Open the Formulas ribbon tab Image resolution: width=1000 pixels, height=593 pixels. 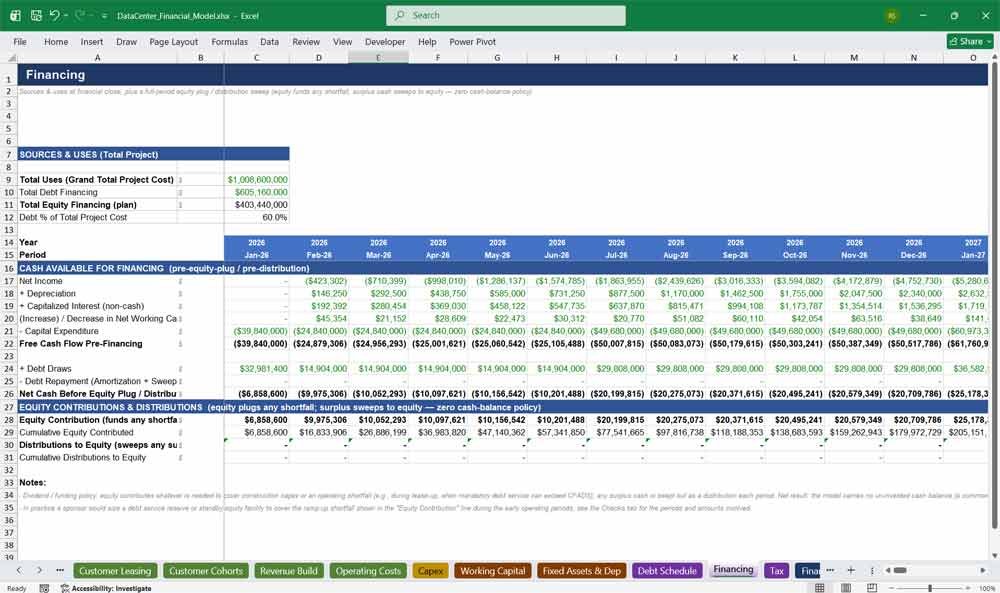pos(230,41)
